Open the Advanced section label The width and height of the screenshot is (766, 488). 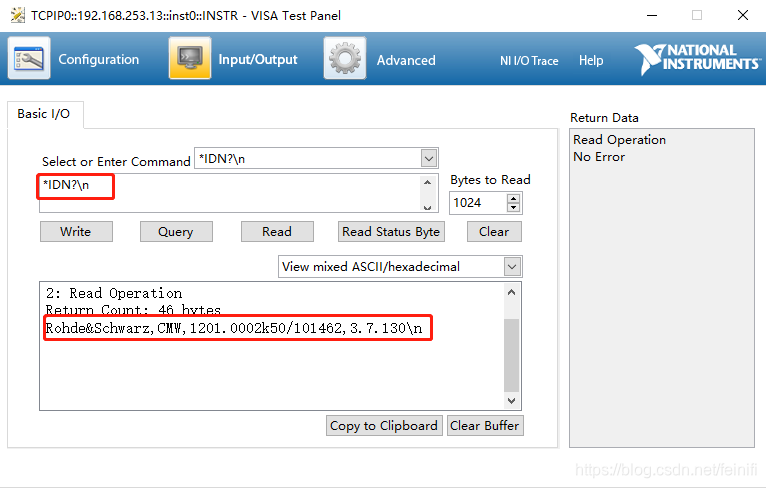[x=406, y=60]
